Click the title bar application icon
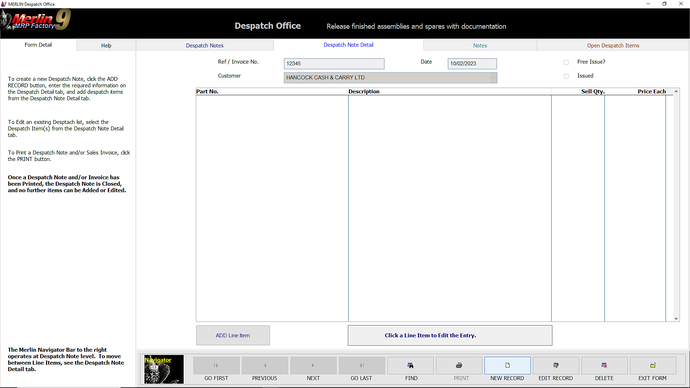The width and height of the screenshot is (690, 388). point(4,4)
